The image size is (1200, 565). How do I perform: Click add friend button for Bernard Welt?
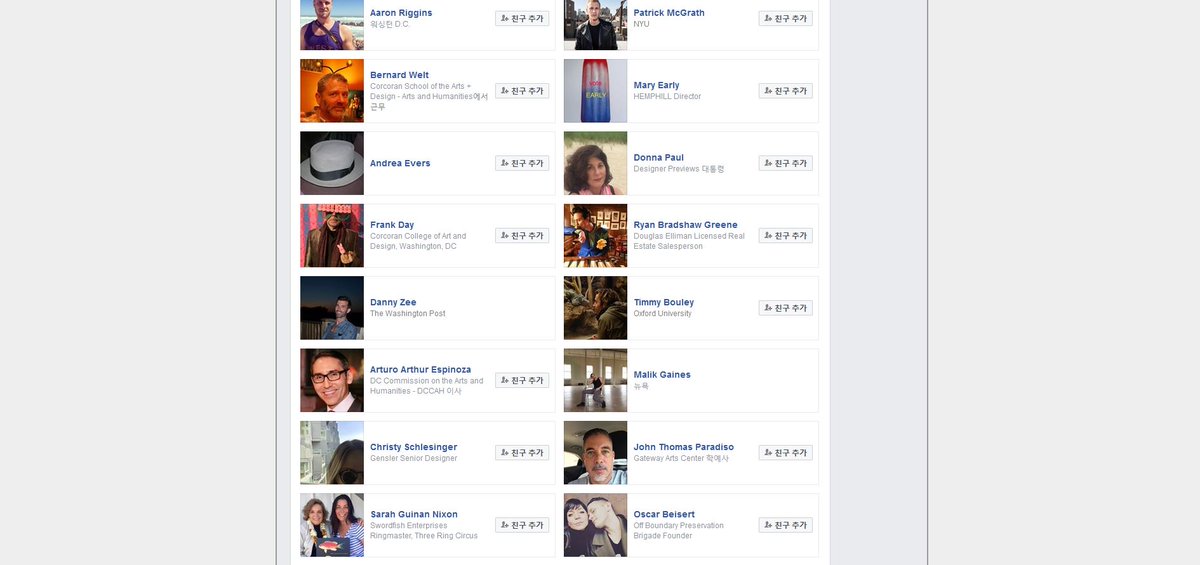click(522, 91)
